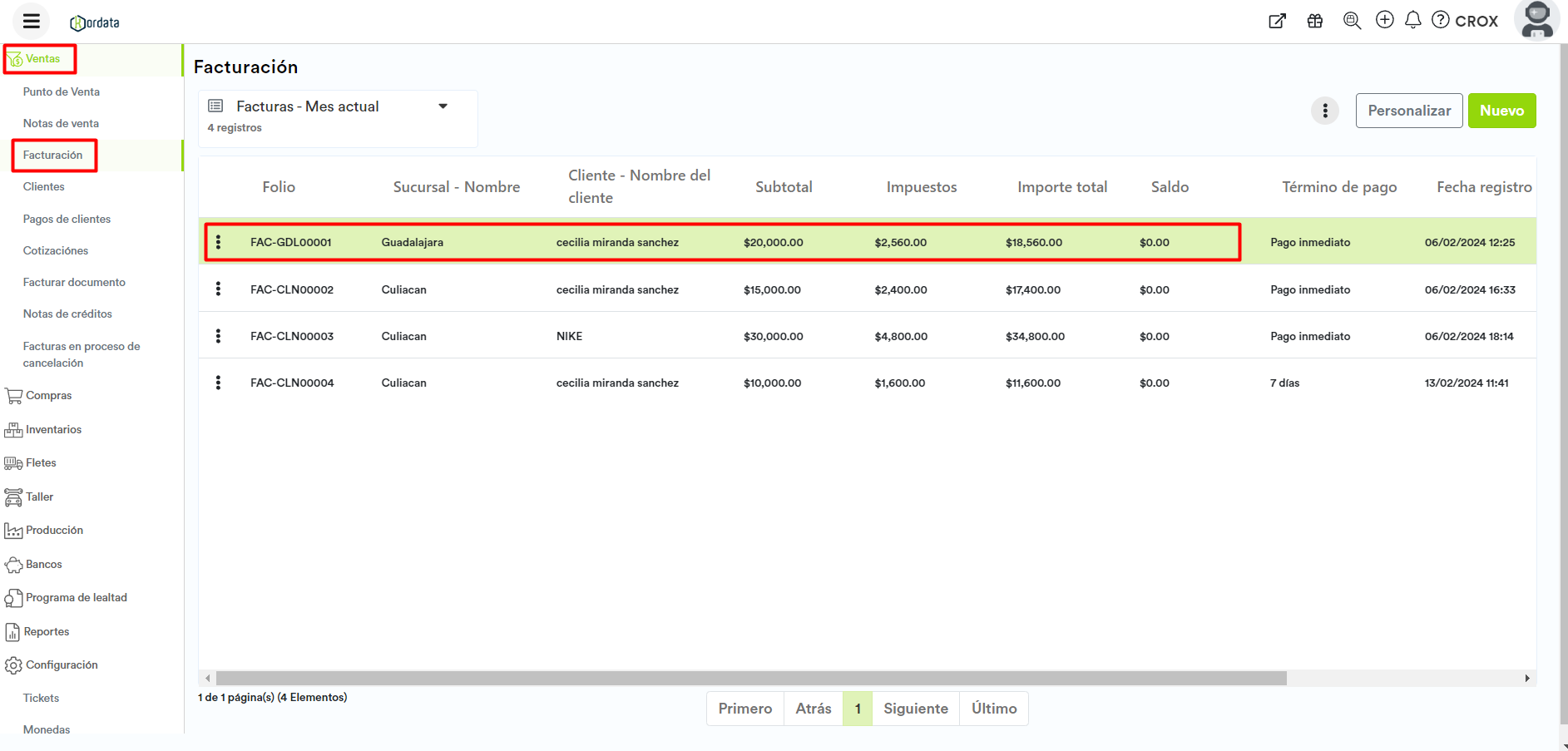Open more options menu beside Personalizar
Viewport: 1568px width, 751px height.
1324,111
